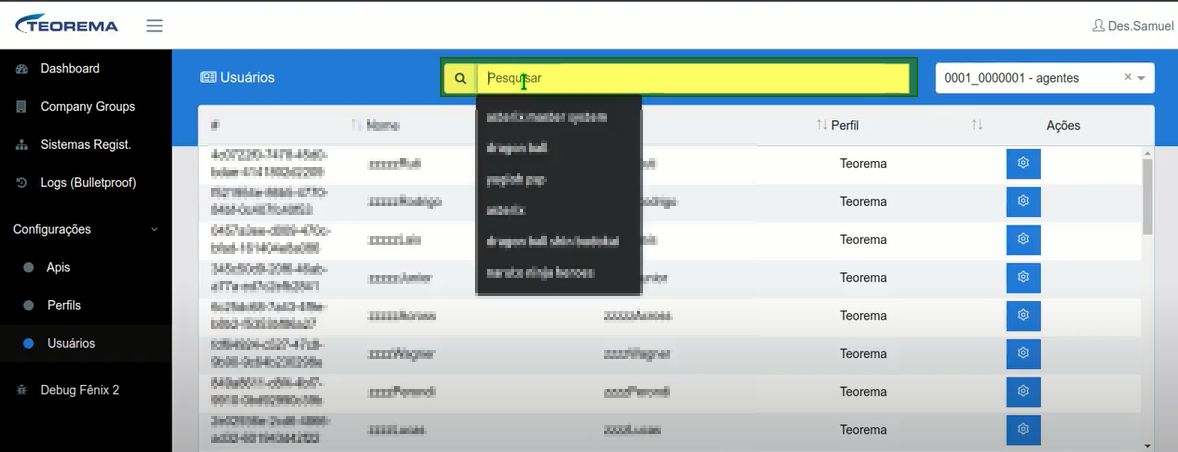1178x452 pixels.
Task: Click the table's vertical scrollbar thumb
Action: (x=1146, y=195)
